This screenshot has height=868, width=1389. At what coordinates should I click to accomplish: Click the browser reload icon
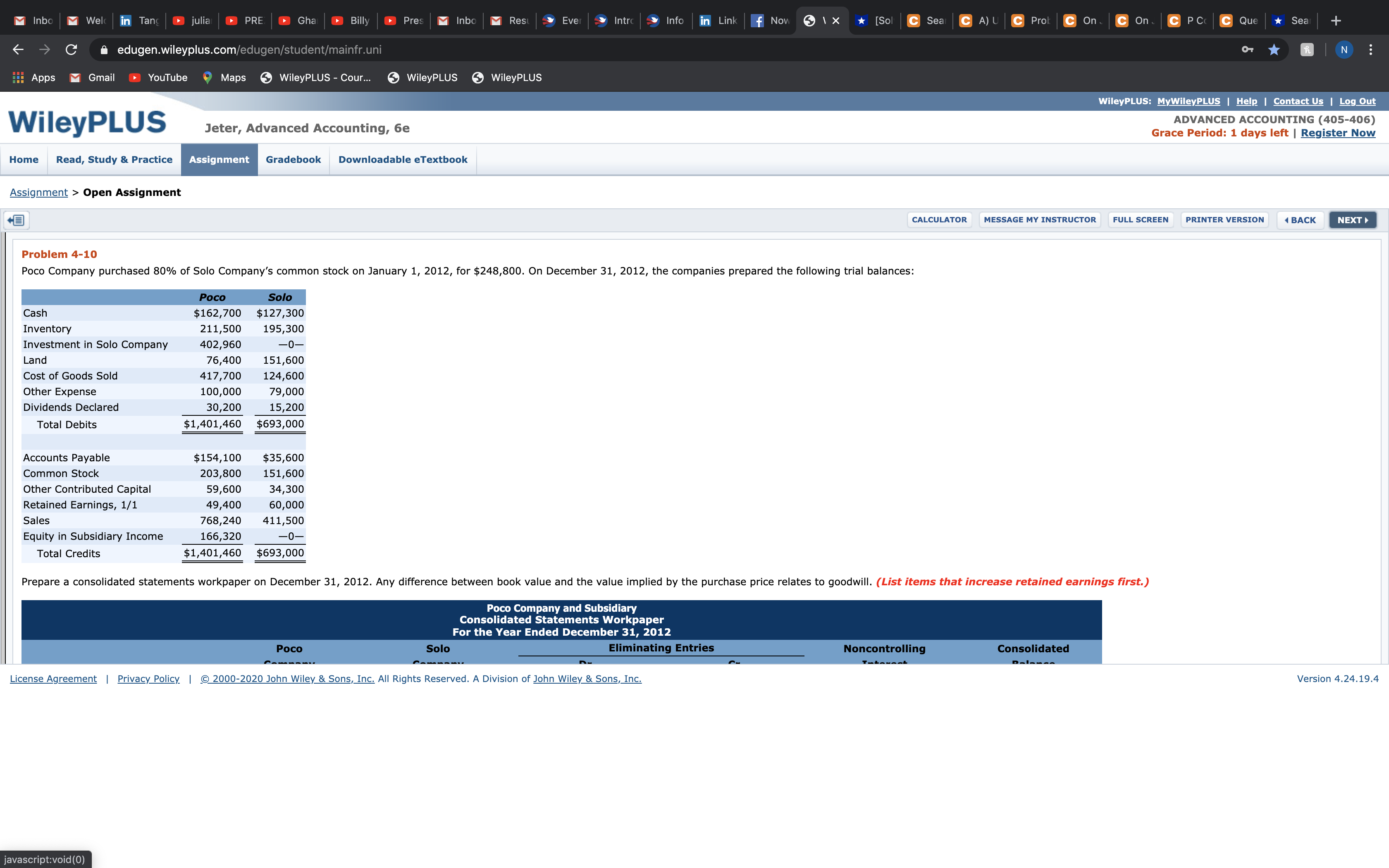71,50
